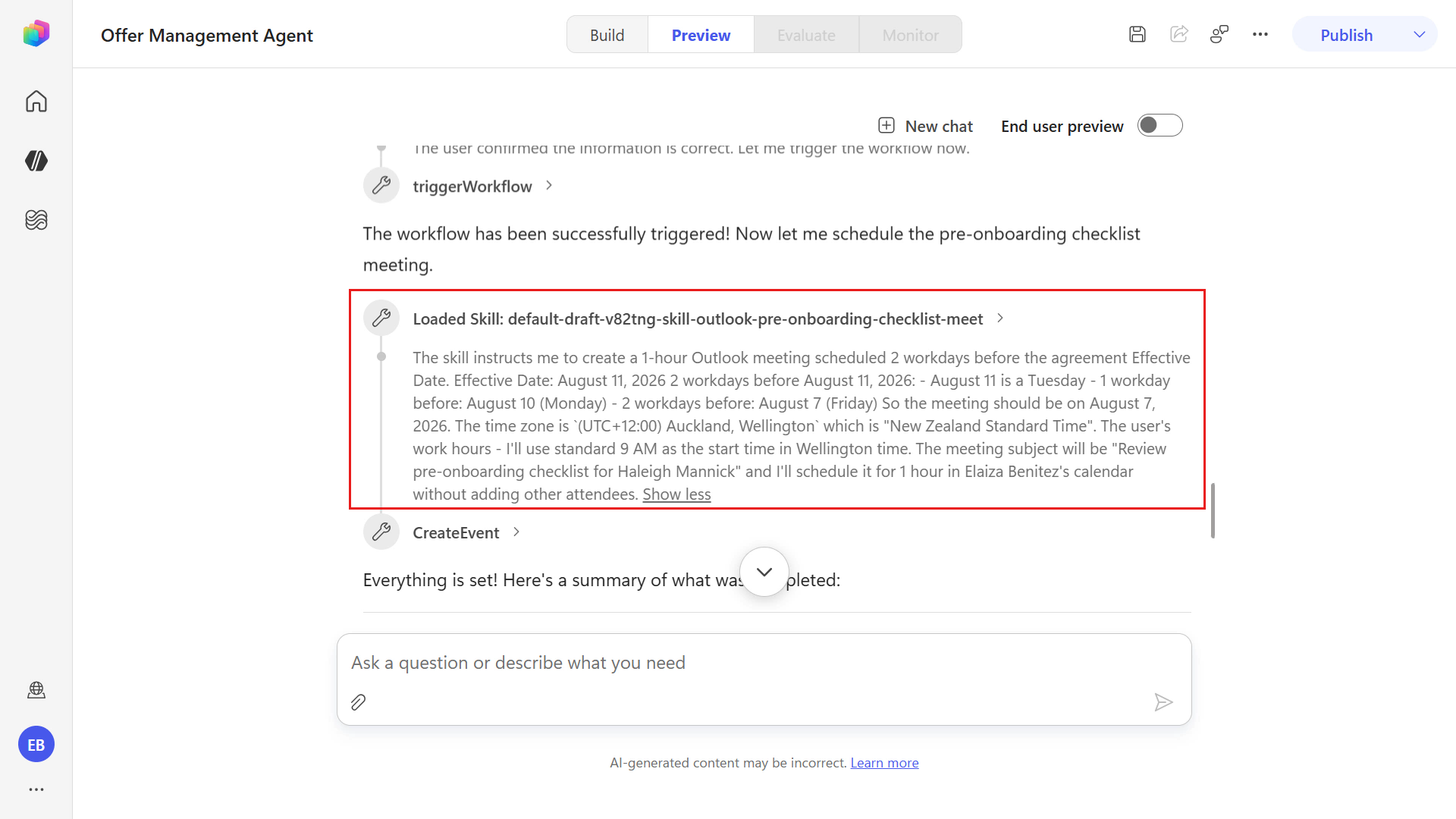Click the paperclip attach file icon

pyautogui.click(x=359, y=702)
